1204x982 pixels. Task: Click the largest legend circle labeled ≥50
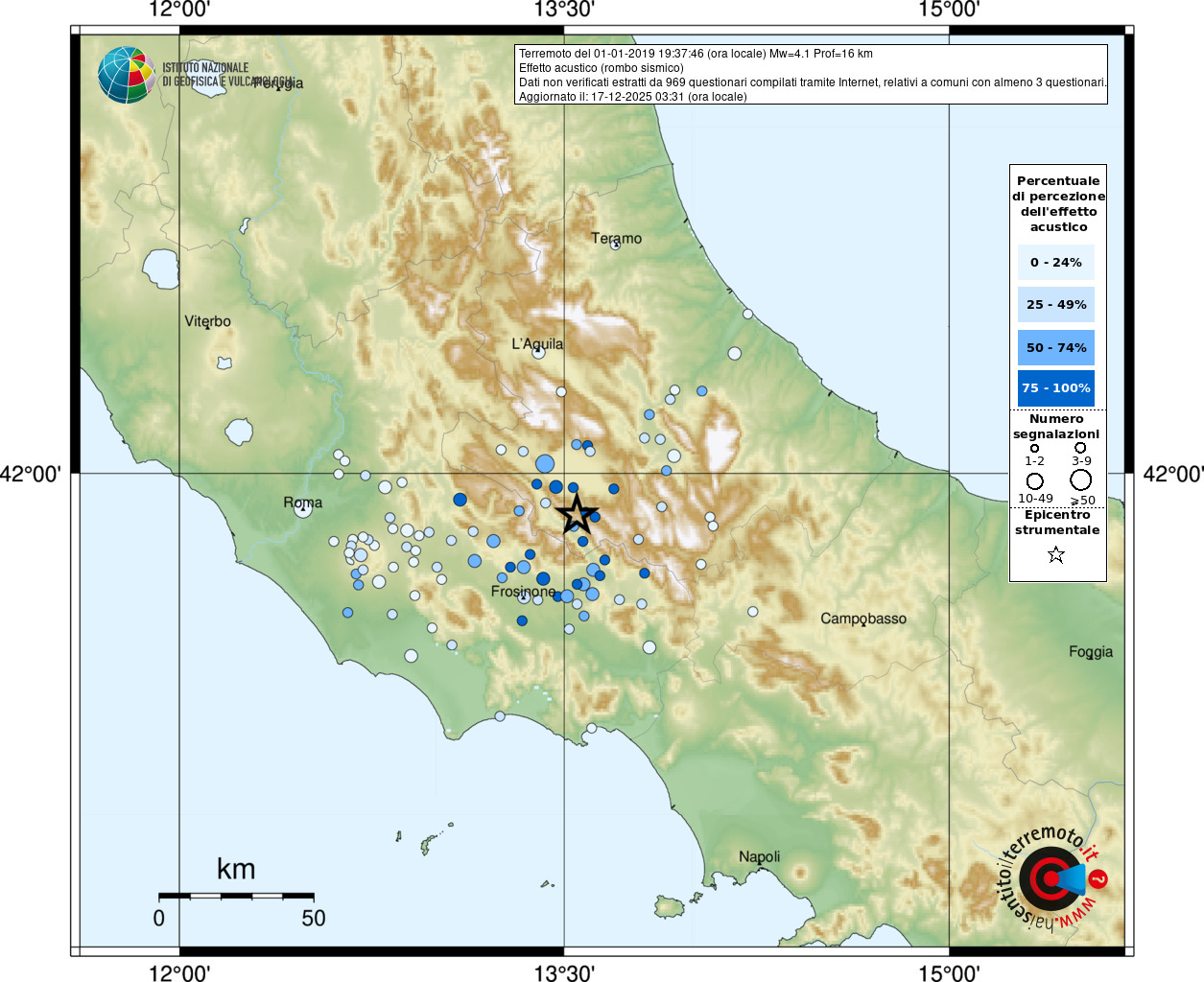coord(1081,480)
